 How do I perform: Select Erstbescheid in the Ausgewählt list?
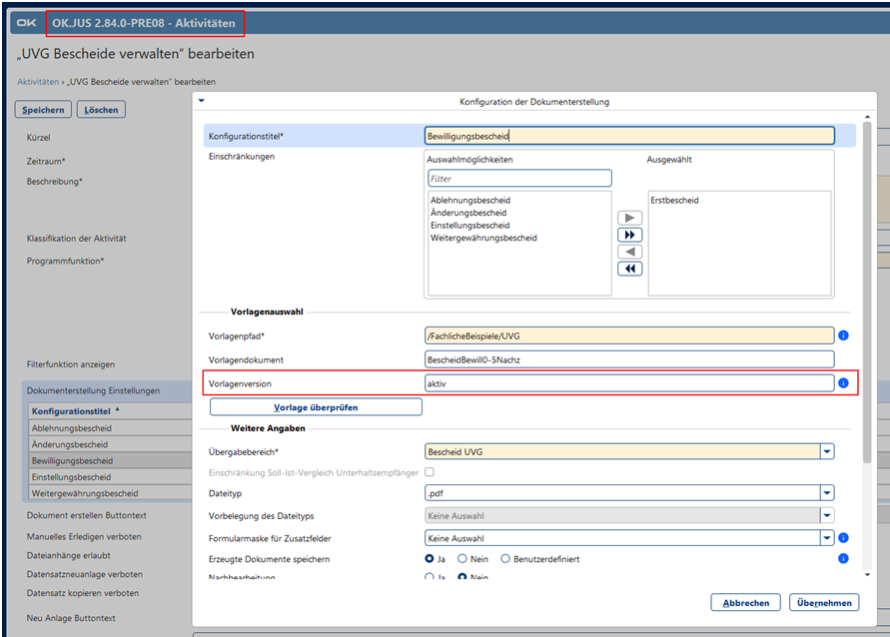(x=674, y=200)
